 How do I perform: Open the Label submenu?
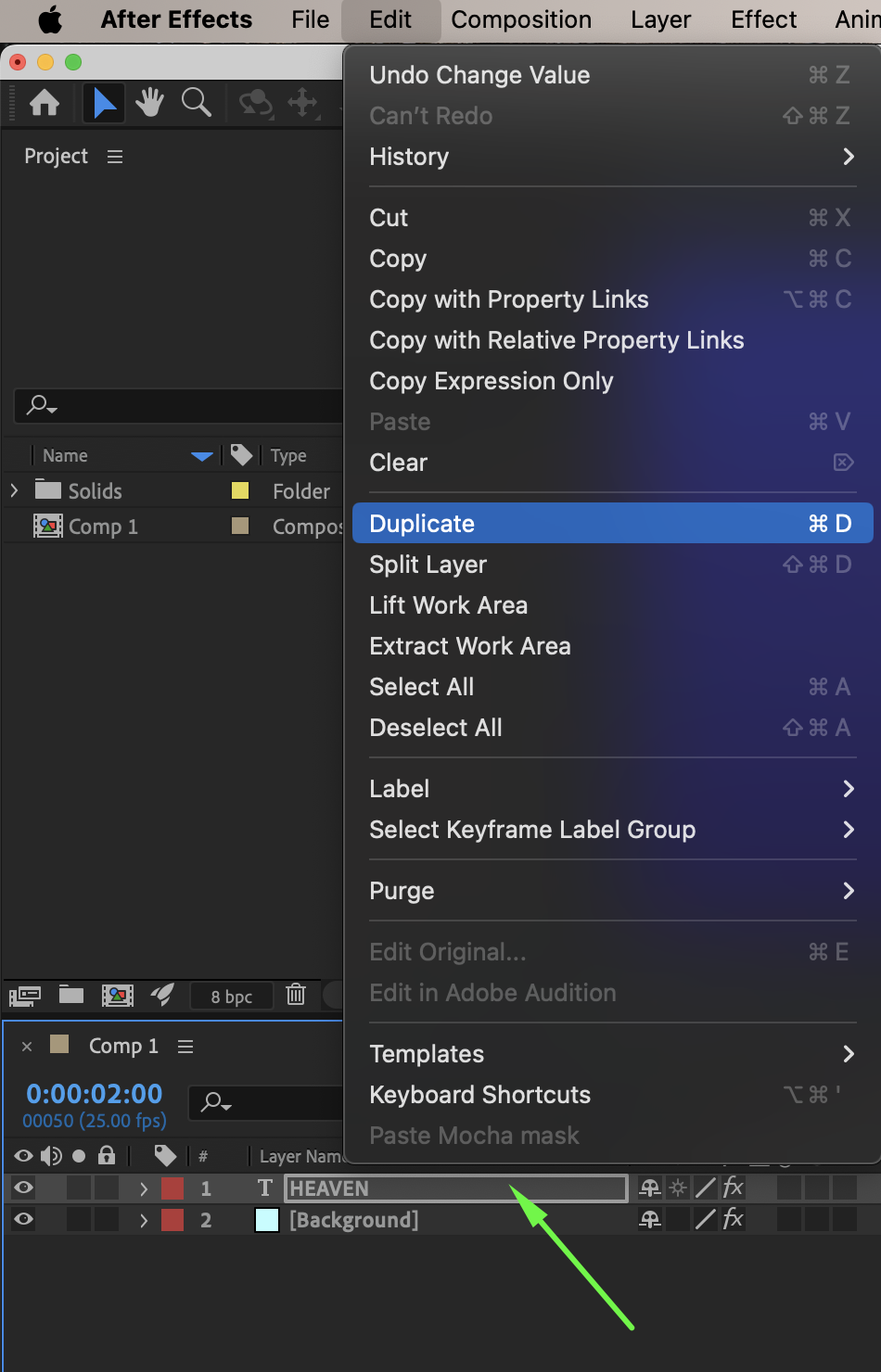point(612,789)
